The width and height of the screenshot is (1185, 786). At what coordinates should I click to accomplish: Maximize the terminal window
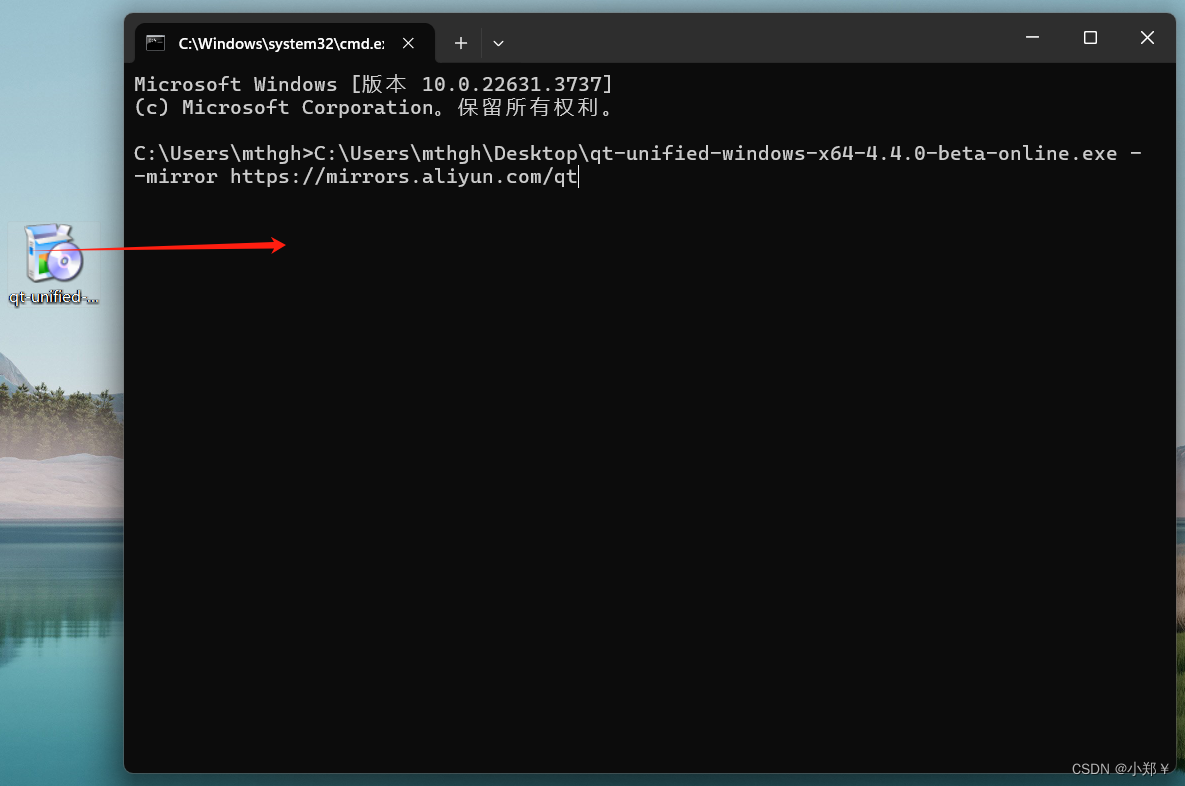click(x=1090, y=38)
